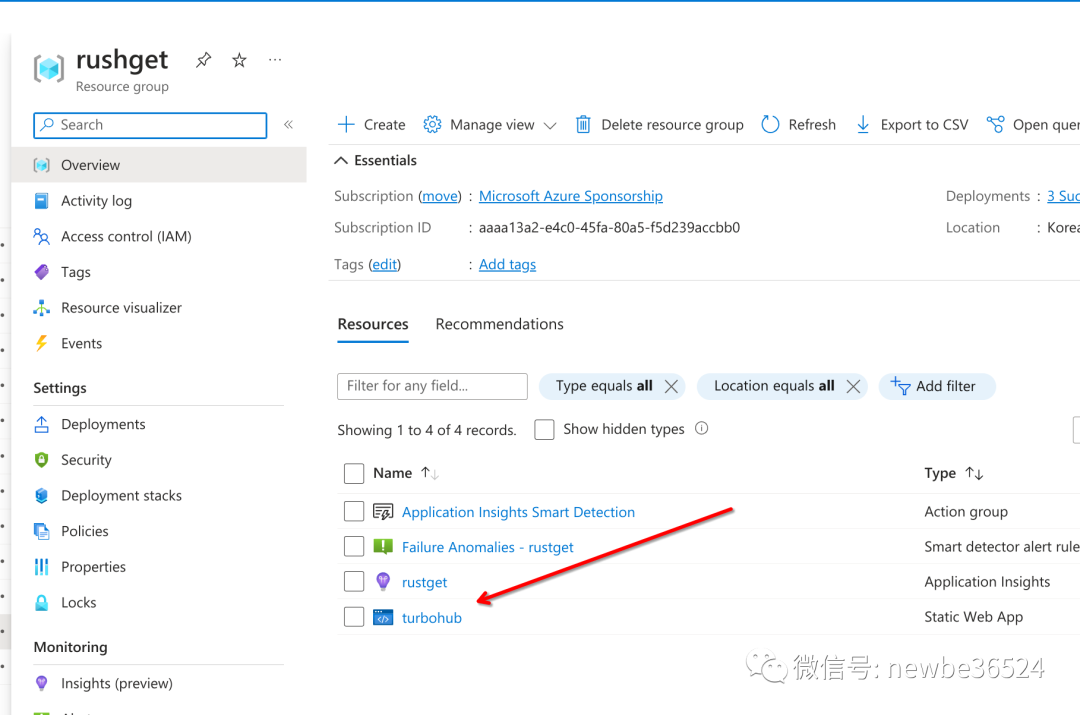Click the Delete resource group trash icon
The image size is (1080, 715).
click(583, 124)
